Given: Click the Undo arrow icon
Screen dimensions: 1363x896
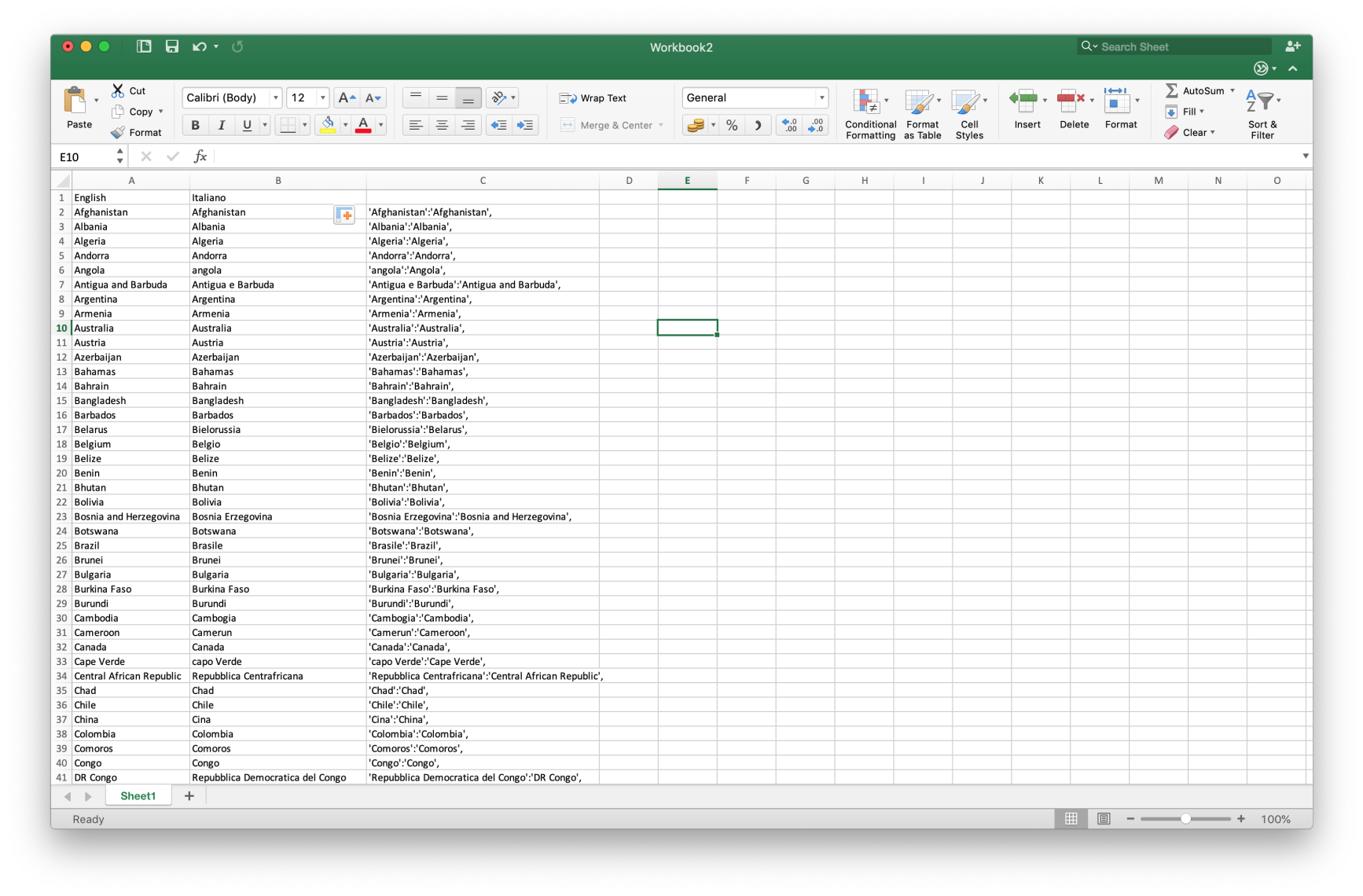Looking at the screenshot, I should (200, 46).
